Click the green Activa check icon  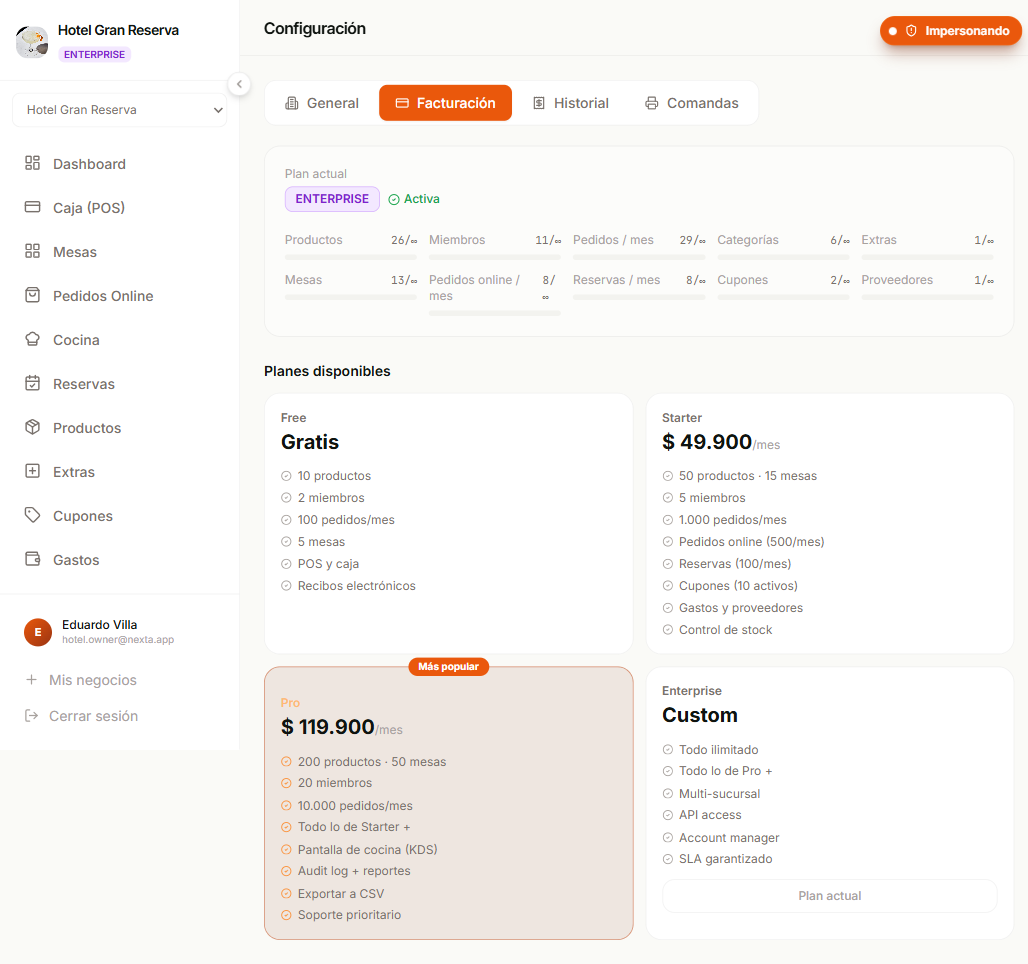[x=394, y=199]
